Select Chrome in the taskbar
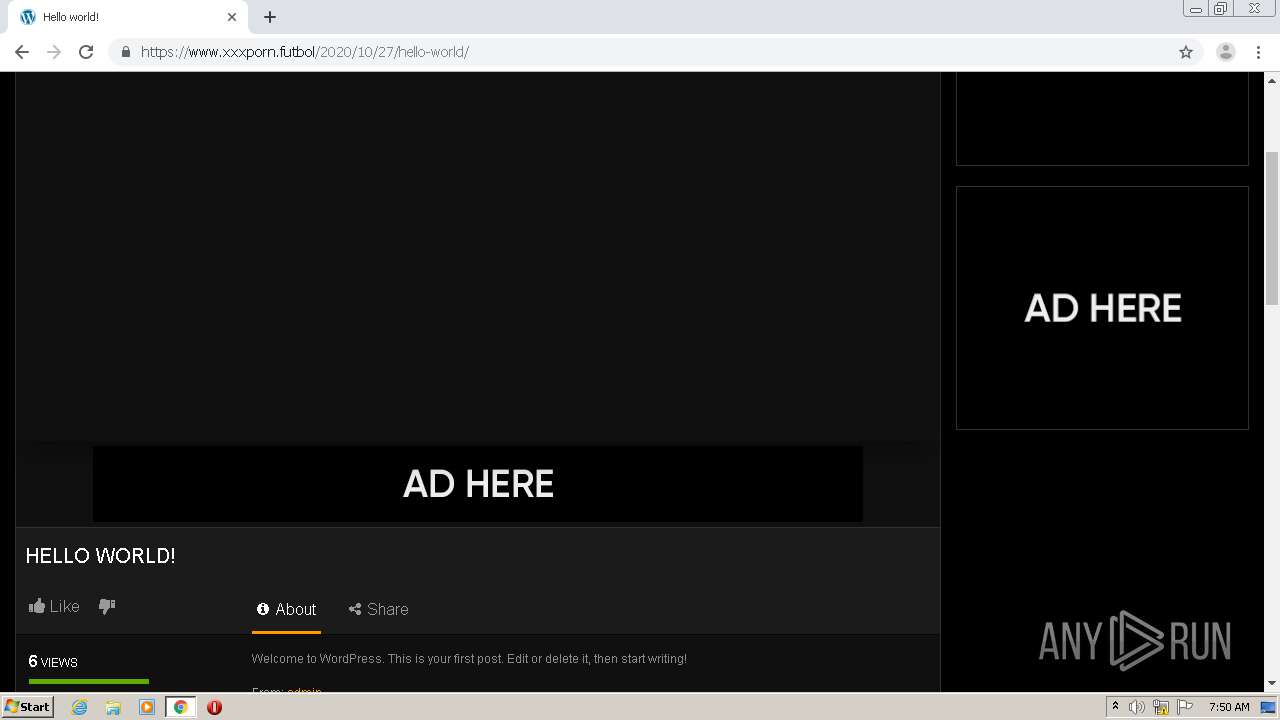Image resolution: width=1280 pixels, height=720 pixels. point(181,707)
